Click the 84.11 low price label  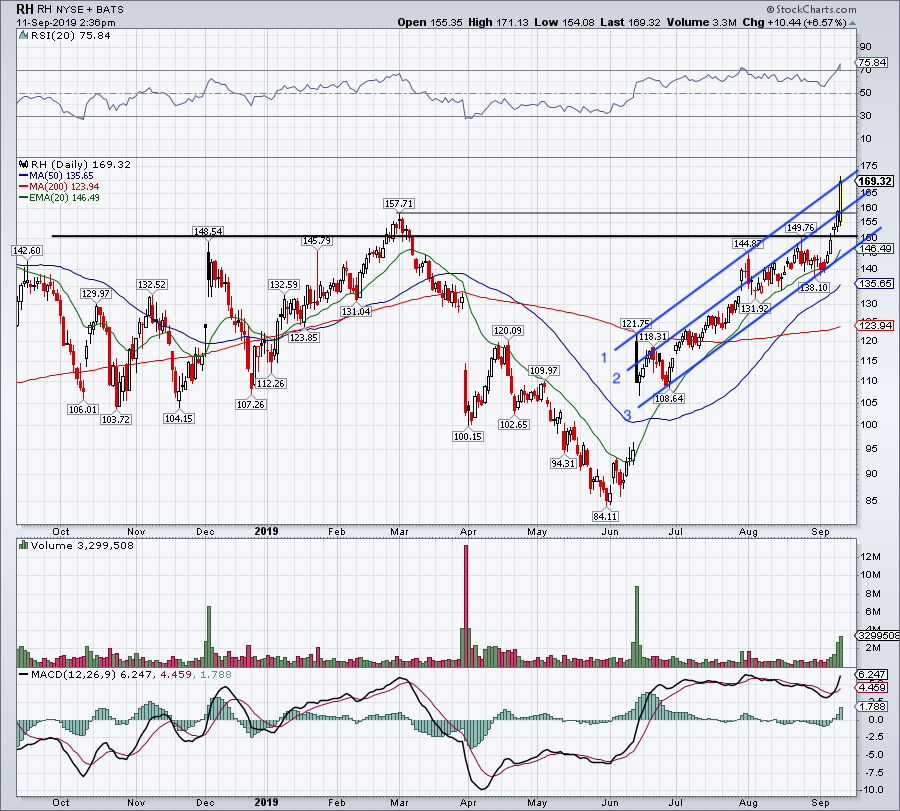click(606, 516)
